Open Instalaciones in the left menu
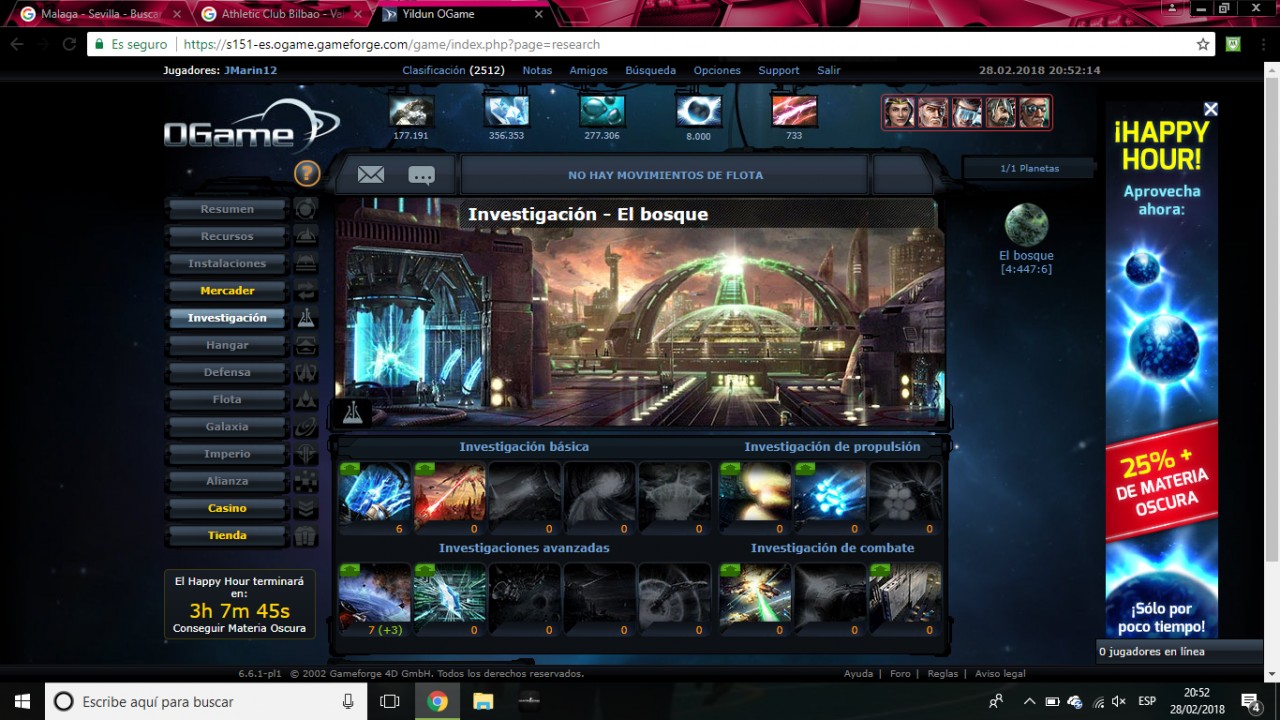This screenshot has width=1280, height=720. click(x=227, y=263)
